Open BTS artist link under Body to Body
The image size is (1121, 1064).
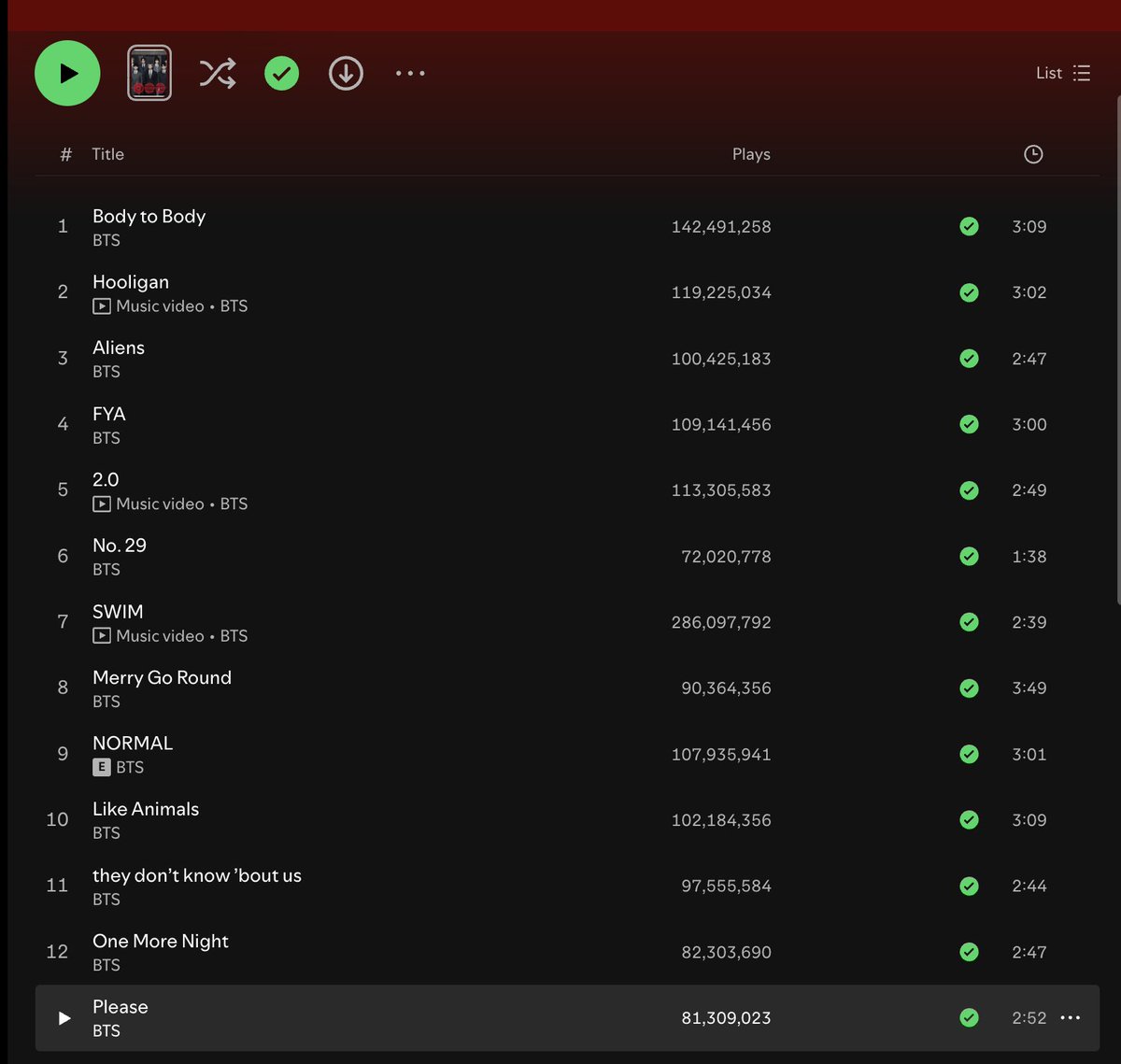click(106, 240)
